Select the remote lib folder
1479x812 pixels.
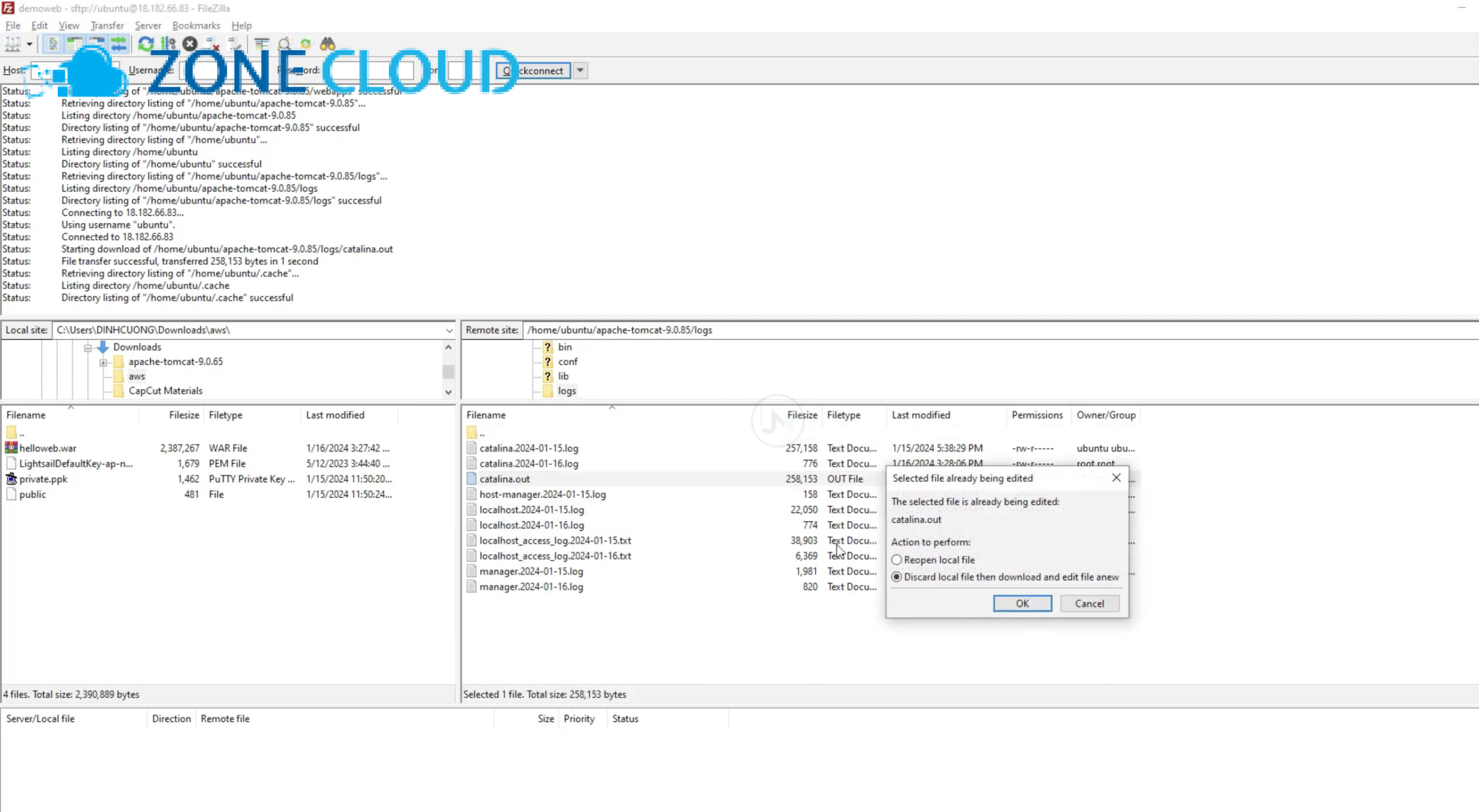(x=563, y=376)
